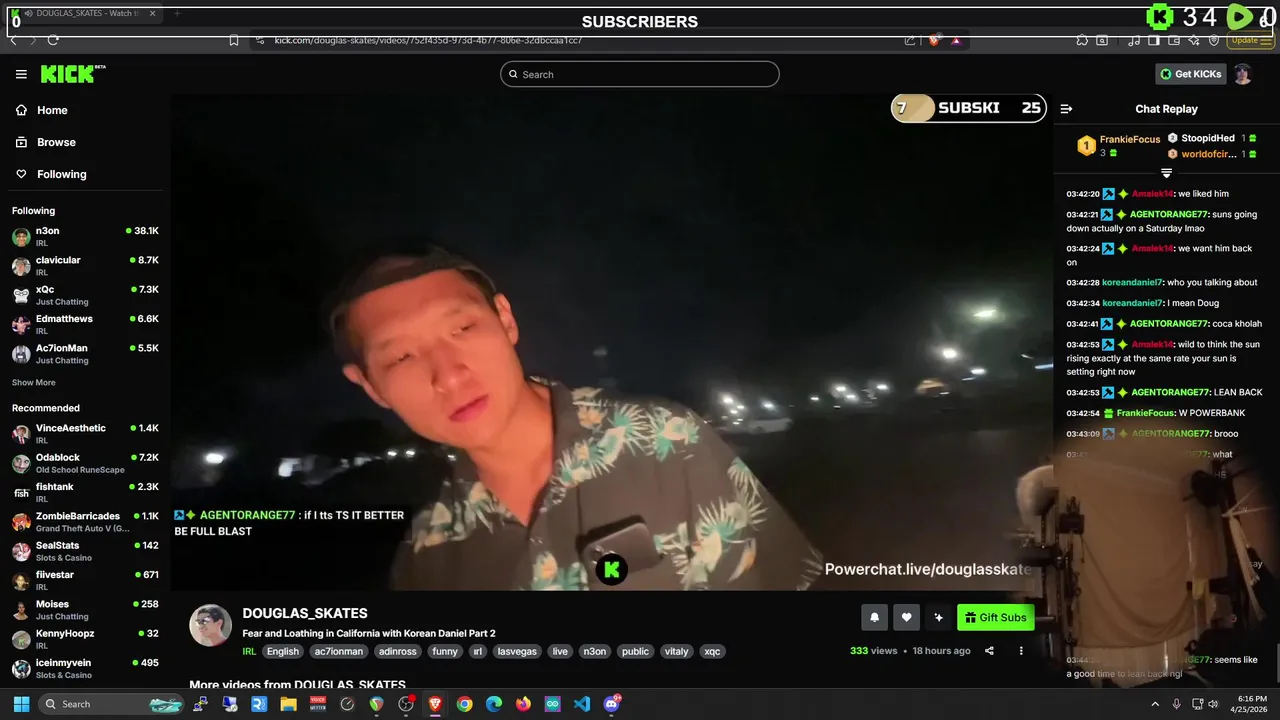Image resolution: width=1280 pixels, height=720 pixels.
Task: Click the sparkle button beside Gift Subs
Action: tap(938, 617)
